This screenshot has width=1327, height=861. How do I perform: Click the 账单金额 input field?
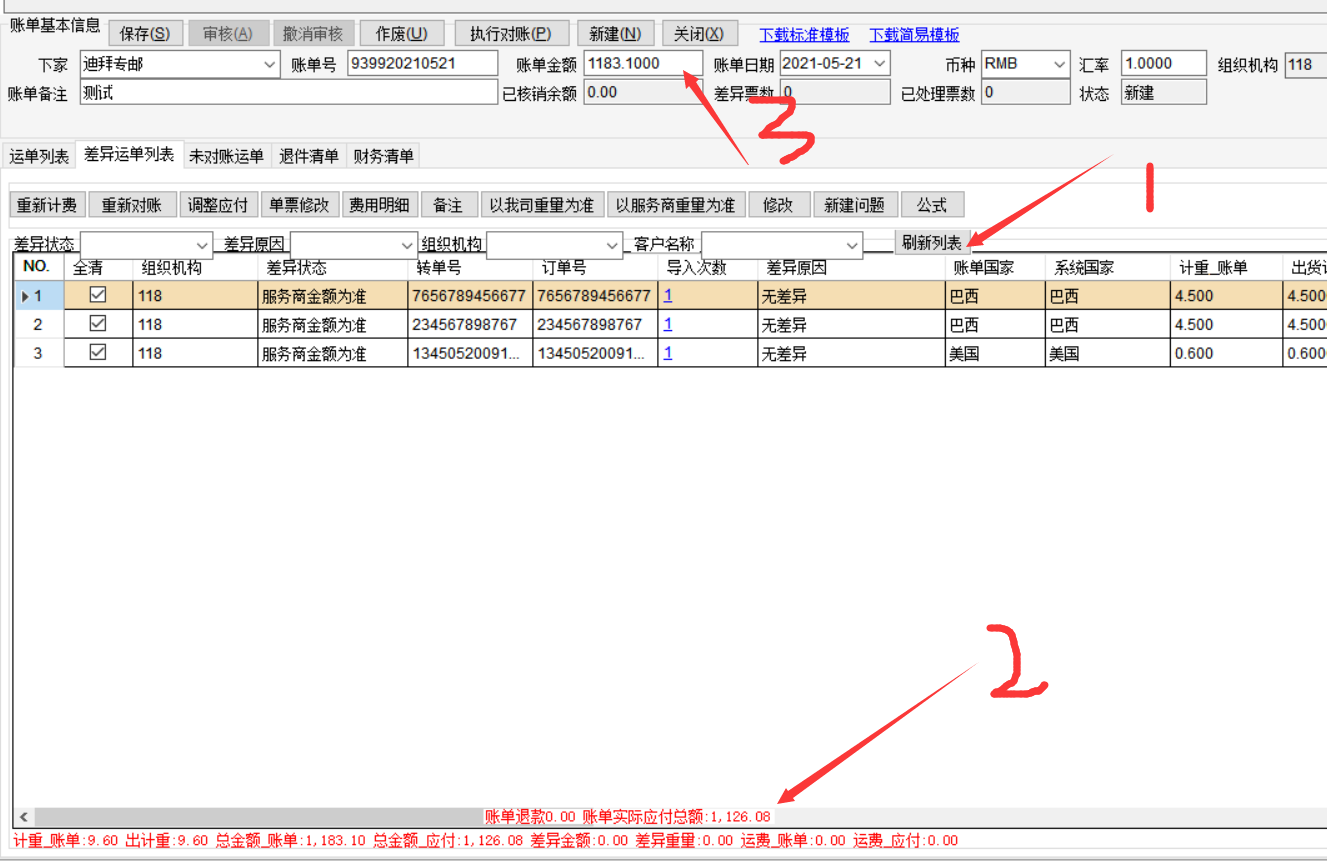[642, 64]
